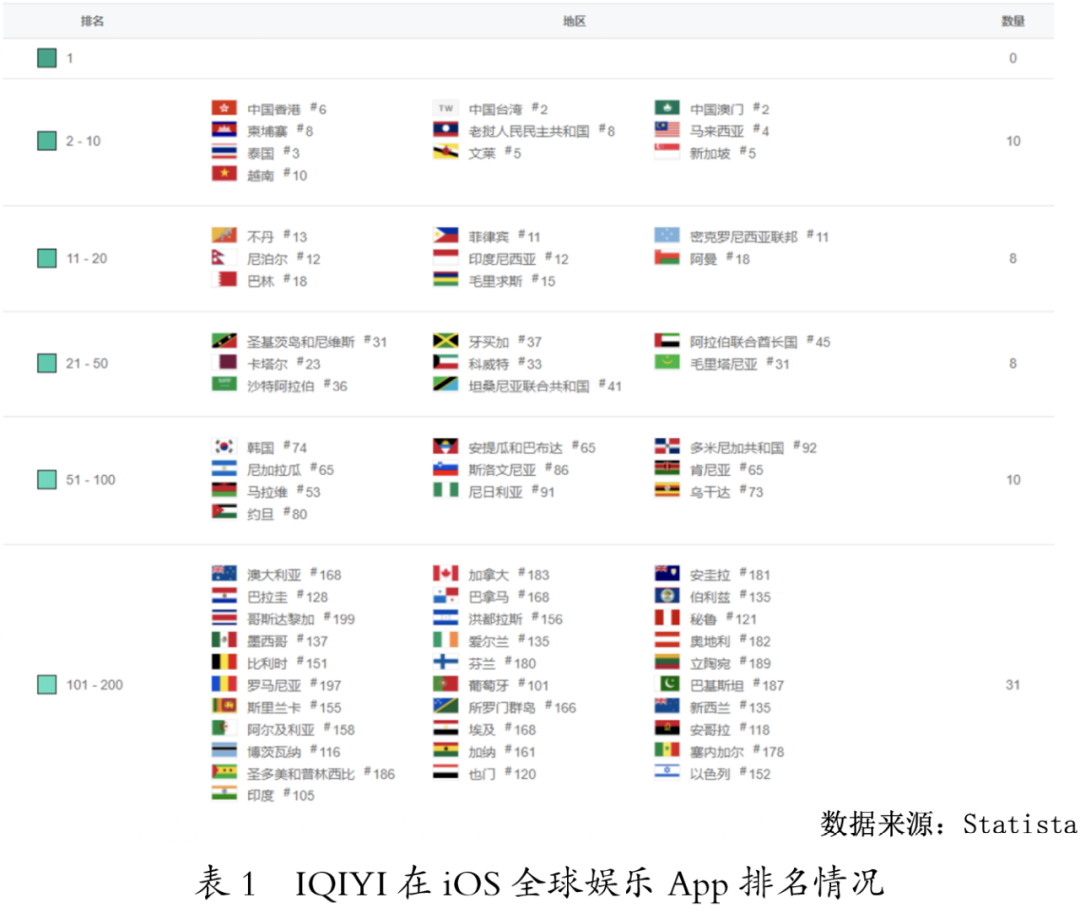The height and width of the screenshot is (919, 1080).
Task: Click the TW icon beside 中国台湾
Action: pos(446,108)
